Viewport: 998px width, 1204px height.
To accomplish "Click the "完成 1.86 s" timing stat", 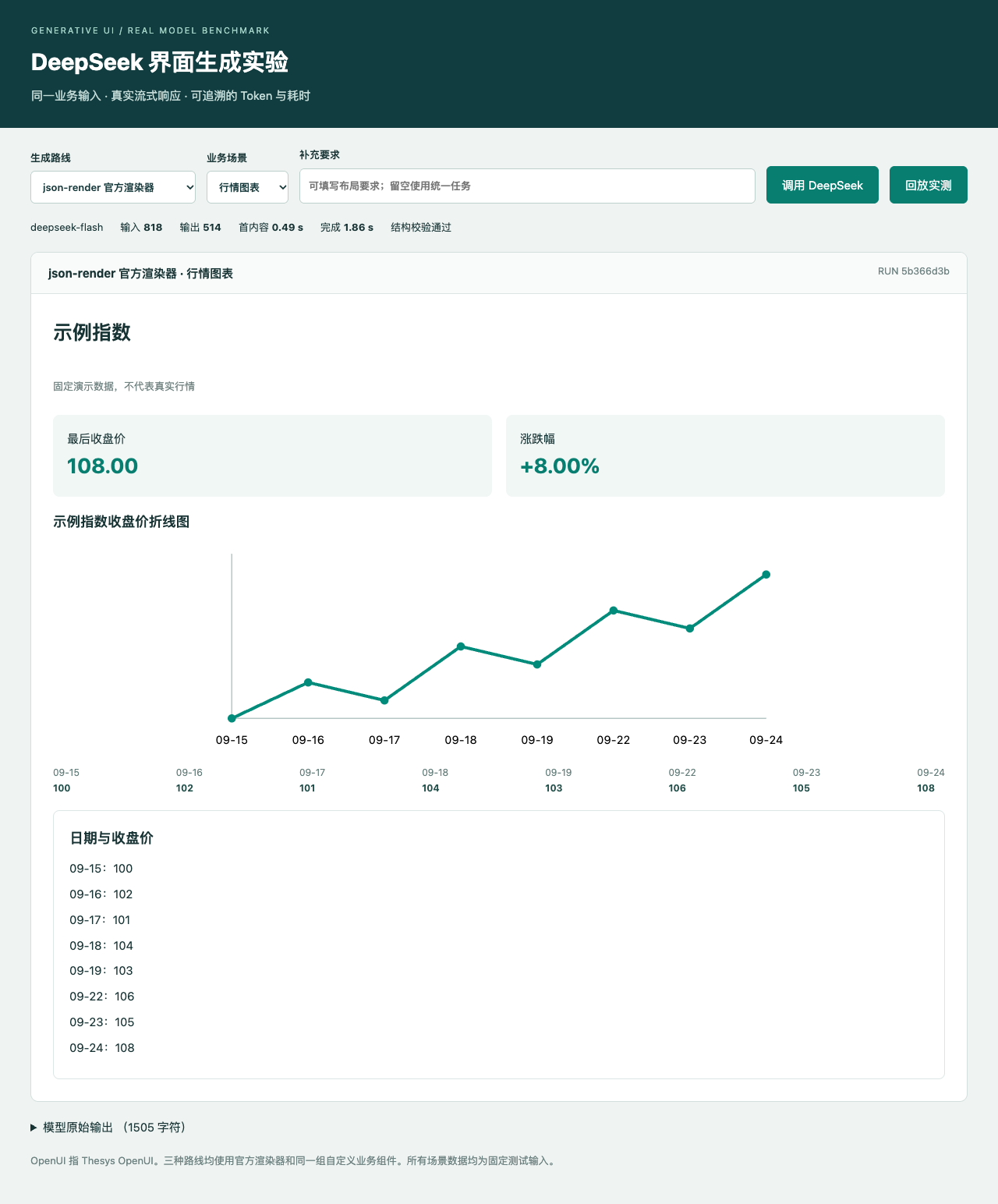I will [x=347, y=228].
